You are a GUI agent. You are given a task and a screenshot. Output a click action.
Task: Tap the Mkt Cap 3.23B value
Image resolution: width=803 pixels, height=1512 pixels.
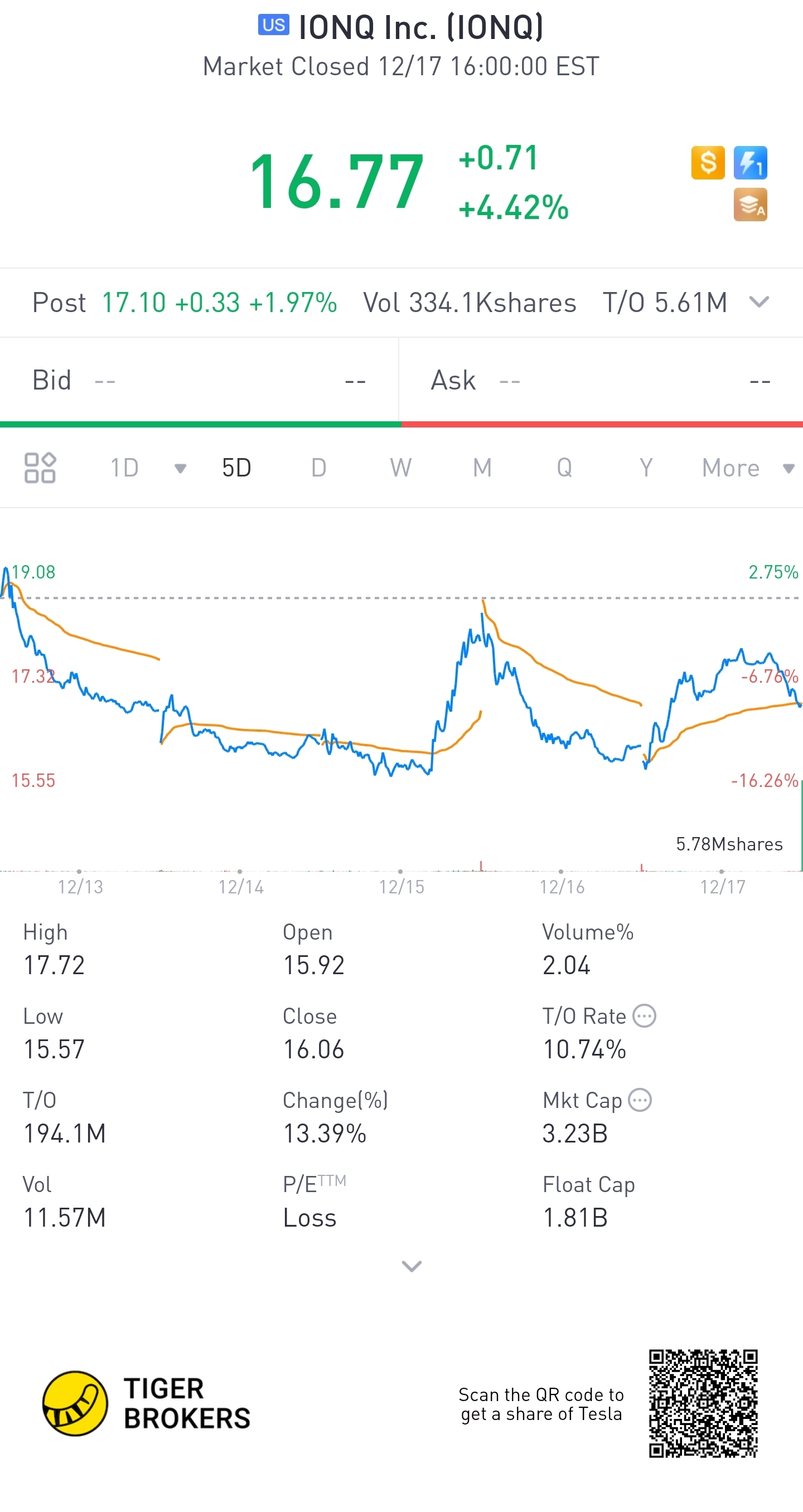[x=575, y=1134]
